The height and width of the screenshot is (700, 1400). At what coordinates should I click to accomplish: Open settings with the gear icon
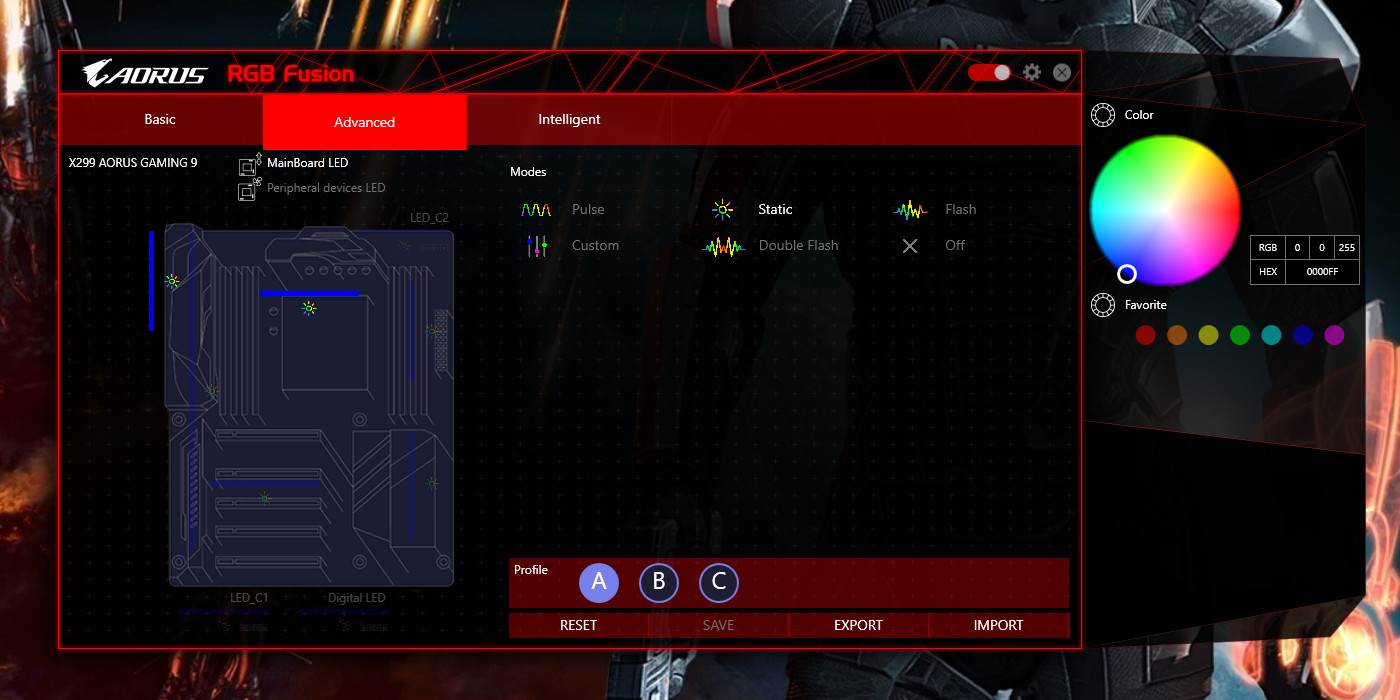tap(1032, 73)
